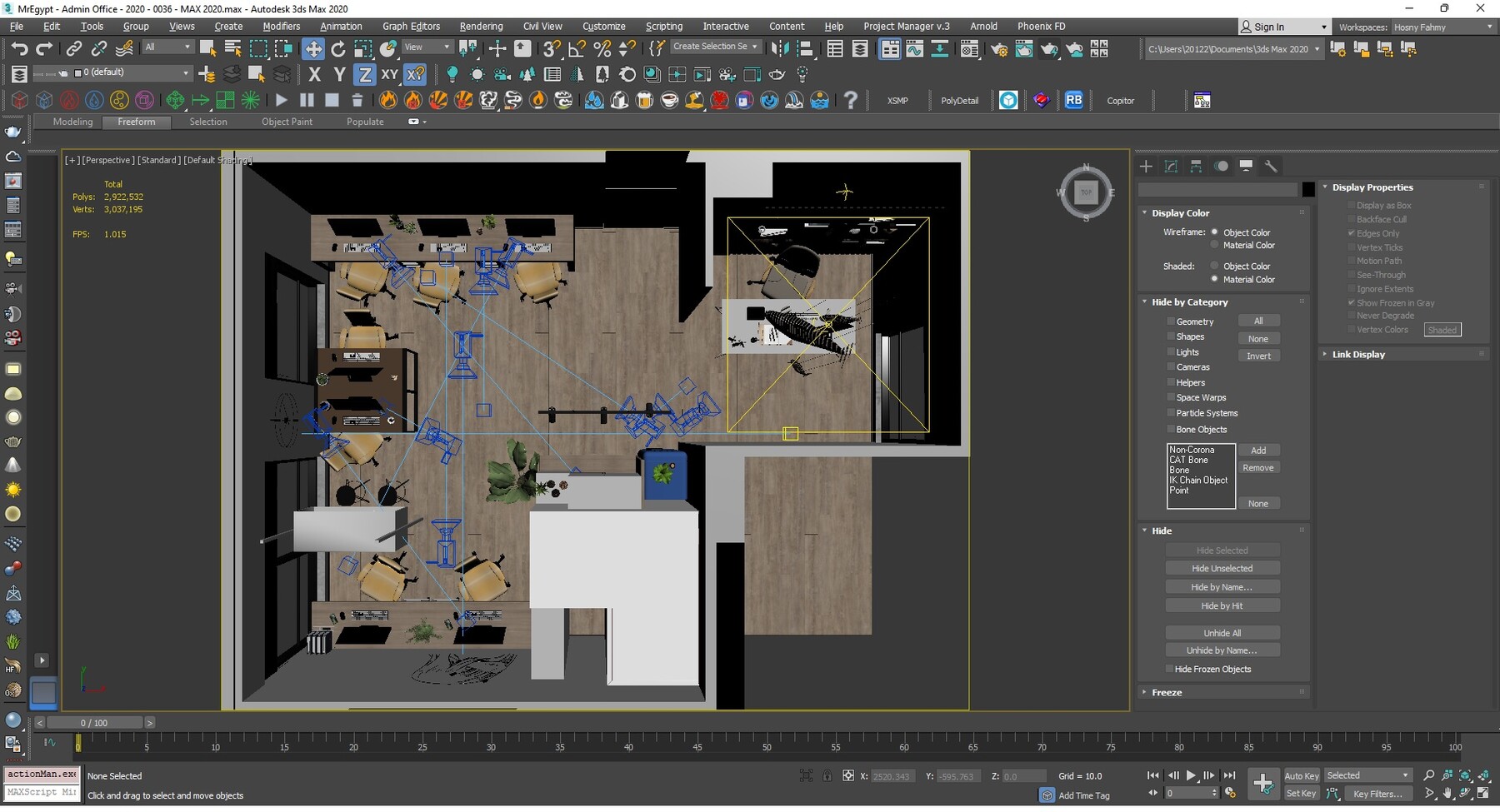This screenshot has height=812, width=1500.
Task: Select the Move transform tool
Action: coord(312,48)
